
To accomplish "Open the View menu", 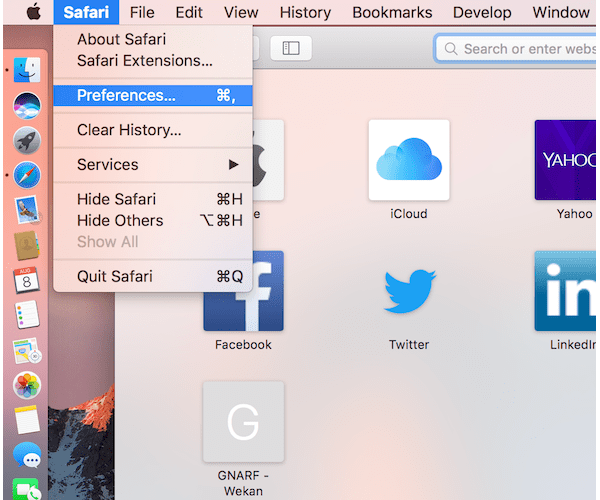I will pyautogui.click(x=241, y=12).
